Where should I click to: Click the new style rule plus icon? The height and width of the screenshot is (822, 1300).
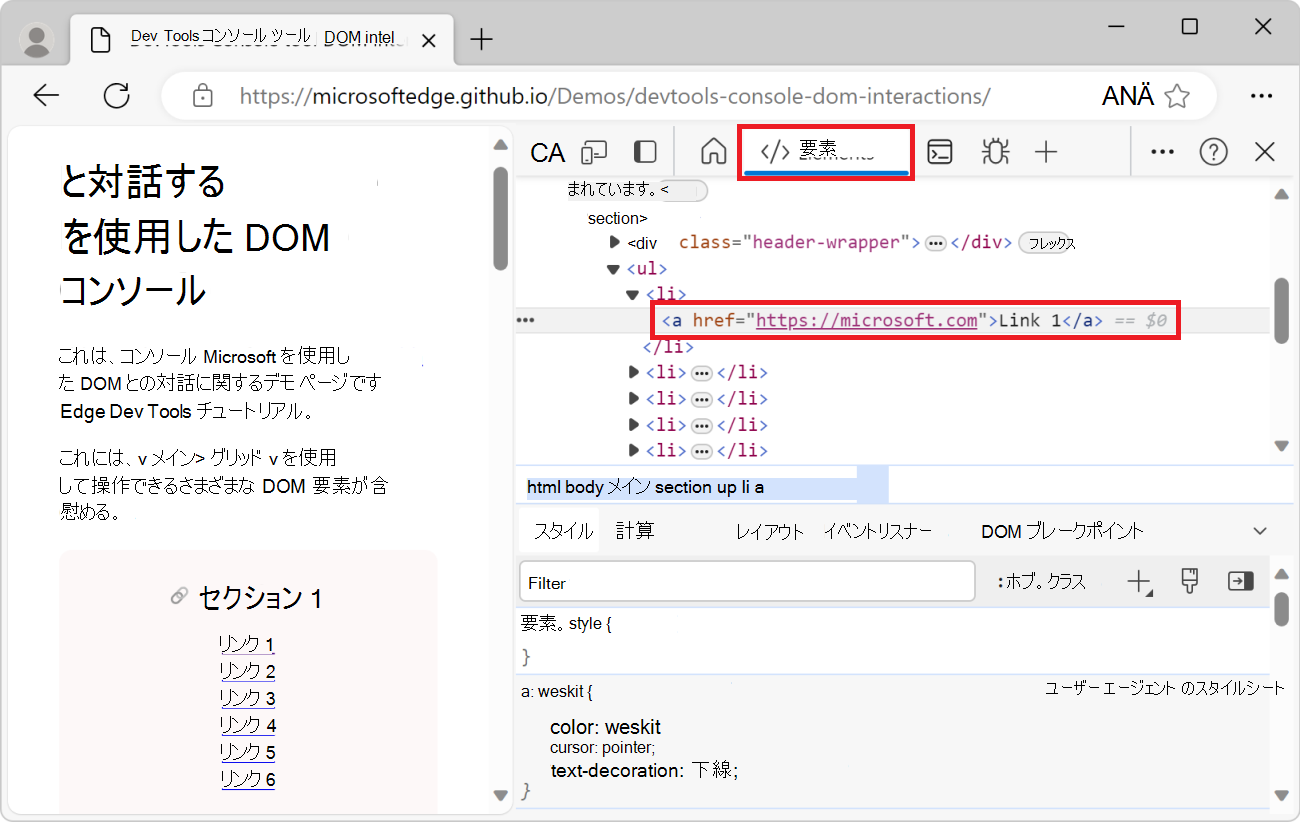1140,581
